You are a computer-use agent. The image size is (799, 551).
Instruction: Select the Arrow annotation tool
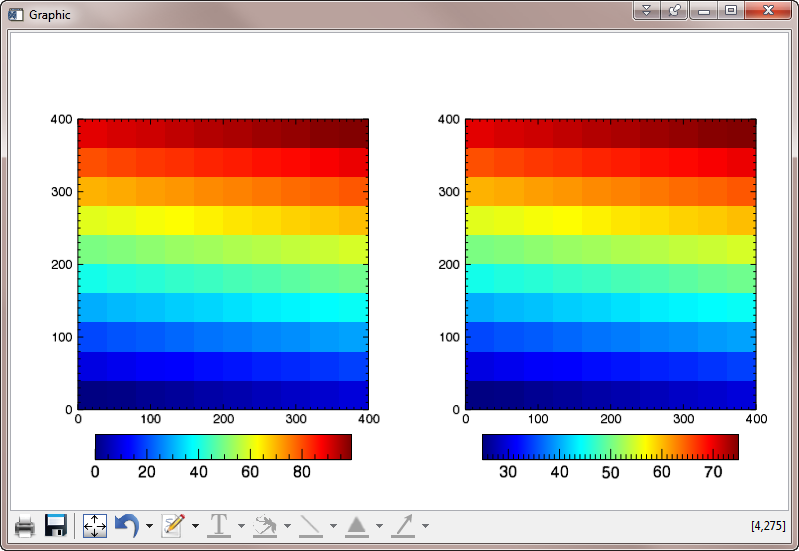[403, 525]
